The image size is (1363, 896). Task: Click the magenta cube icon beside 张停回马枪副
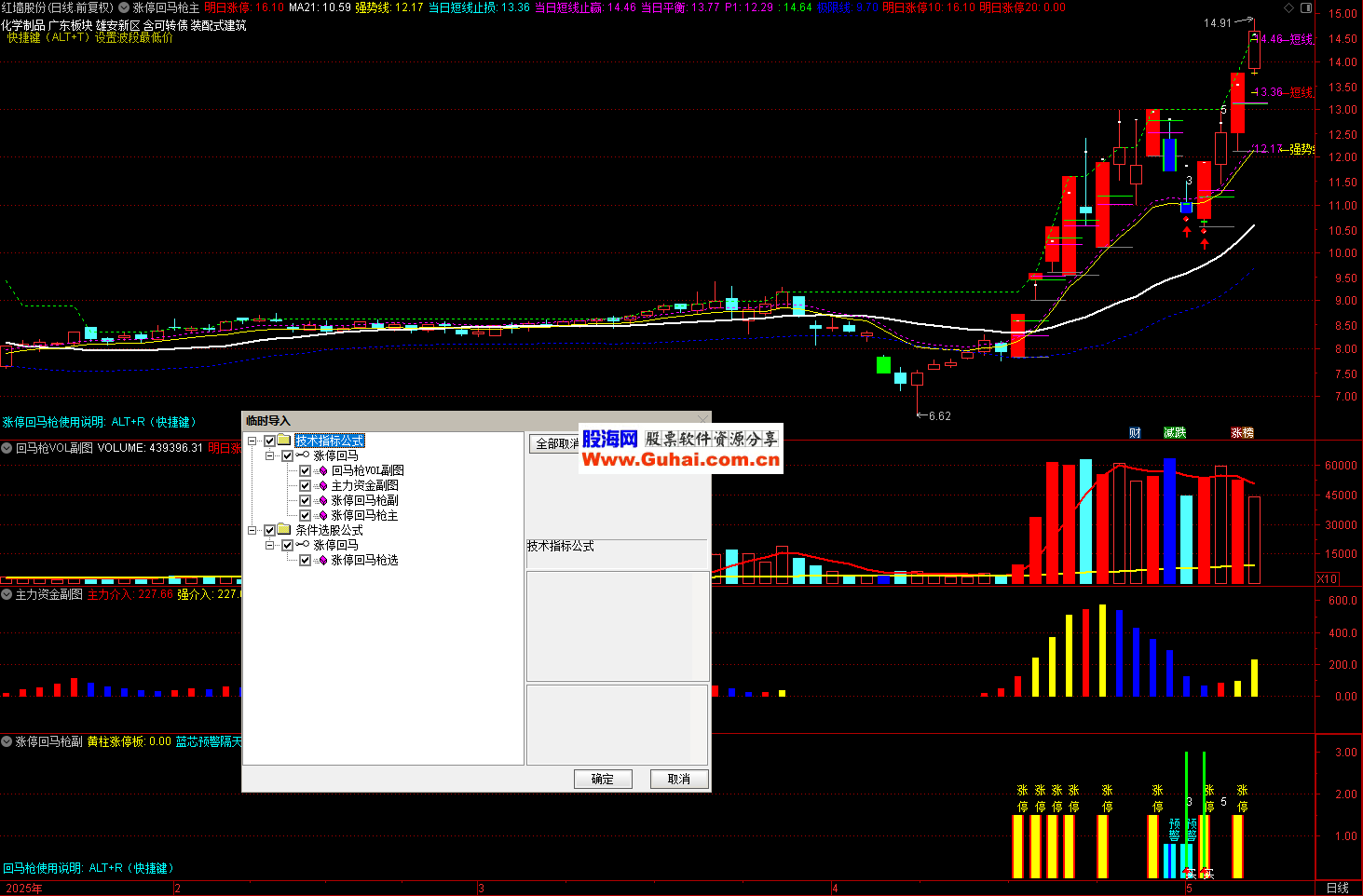(x=323, y=500)
